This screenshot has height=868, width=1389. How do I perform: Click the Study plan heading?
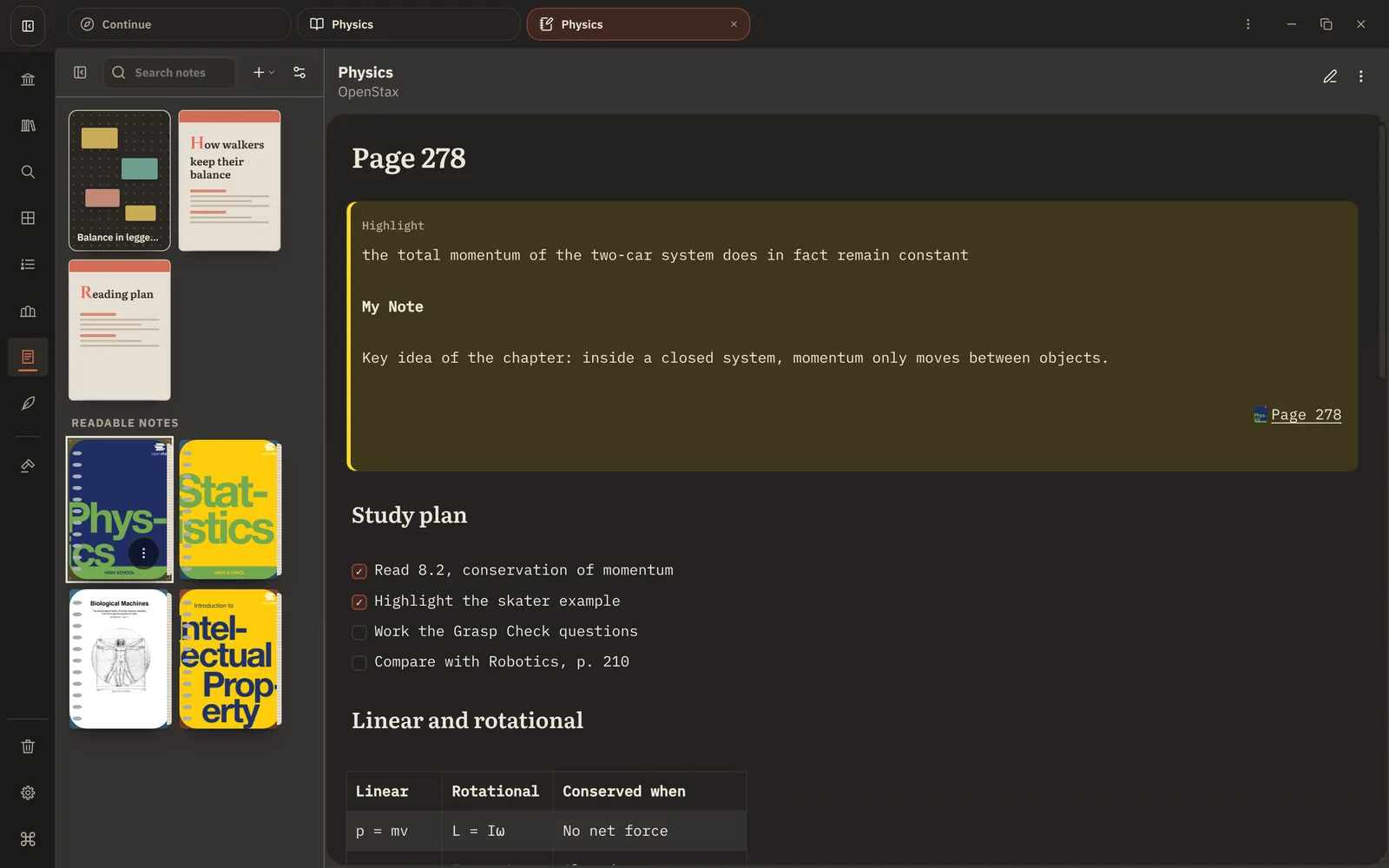tap(410, 516)
